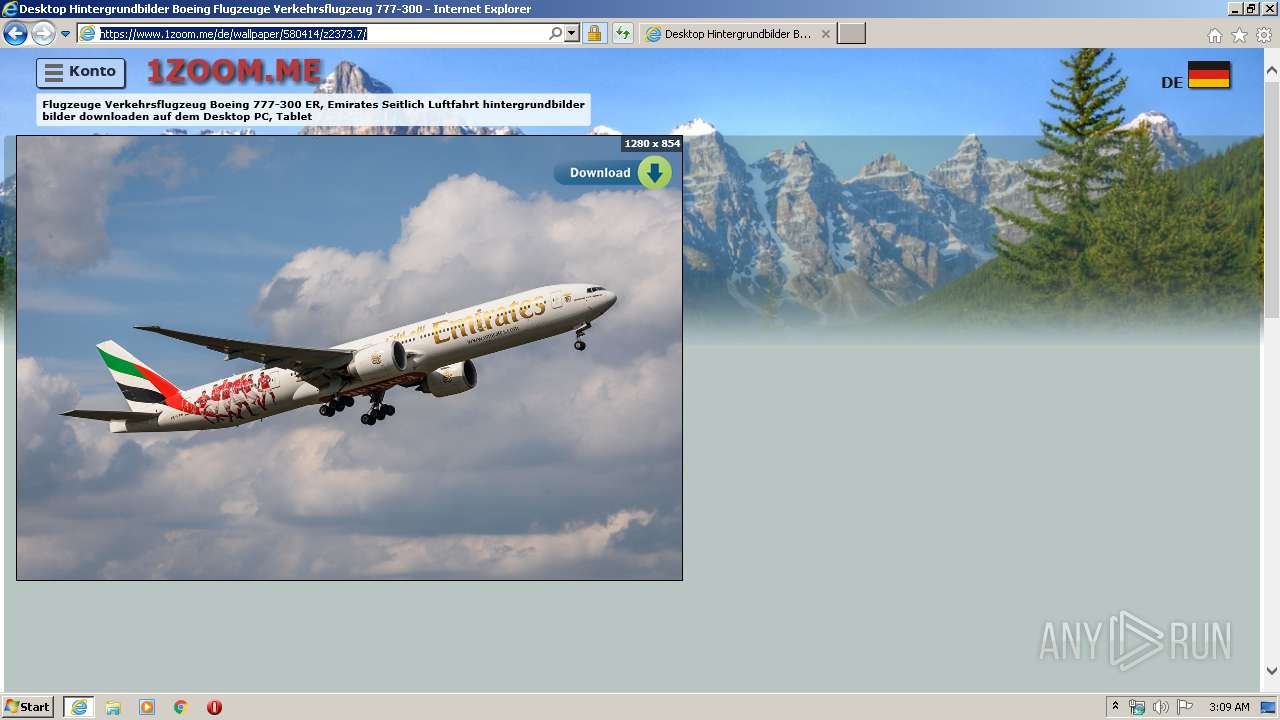Launch Windows Media Player from taskbar

coord(147,707)
